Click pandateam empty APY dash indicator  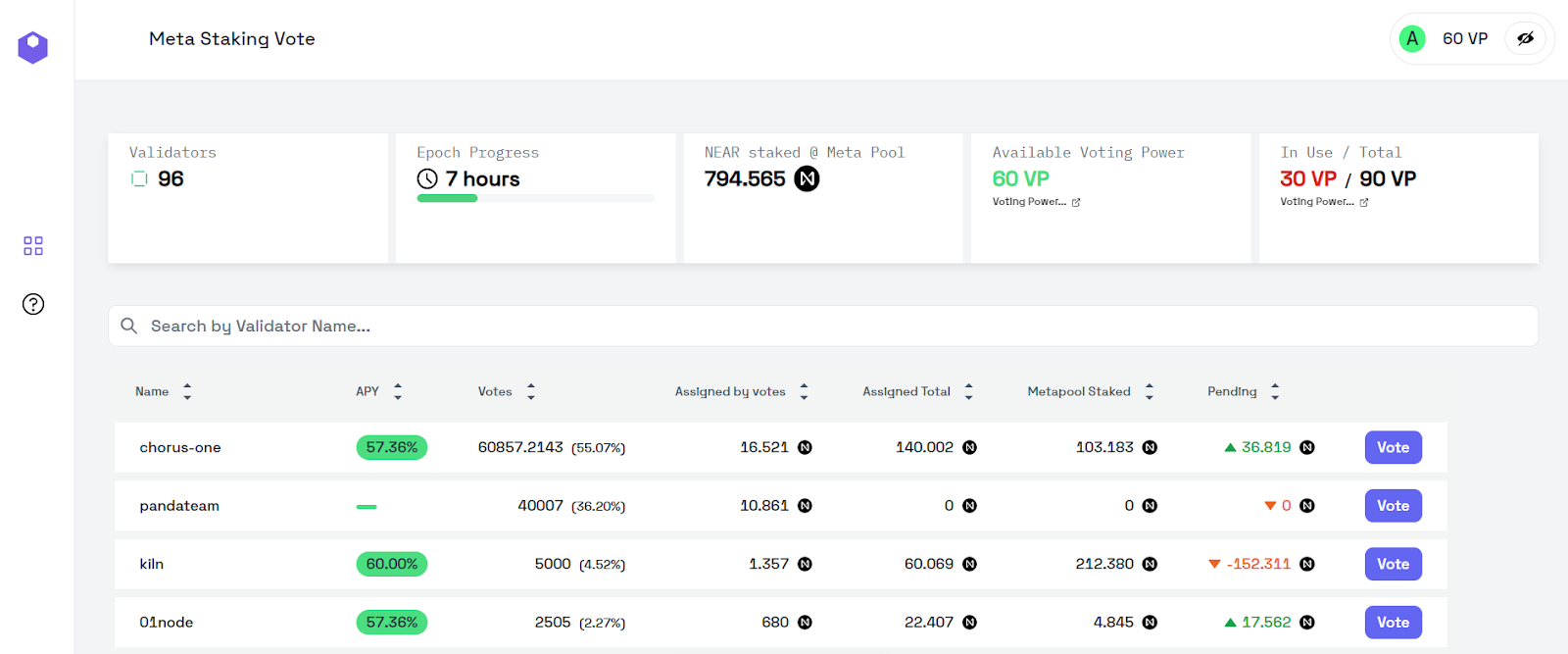tap(367, 507)
